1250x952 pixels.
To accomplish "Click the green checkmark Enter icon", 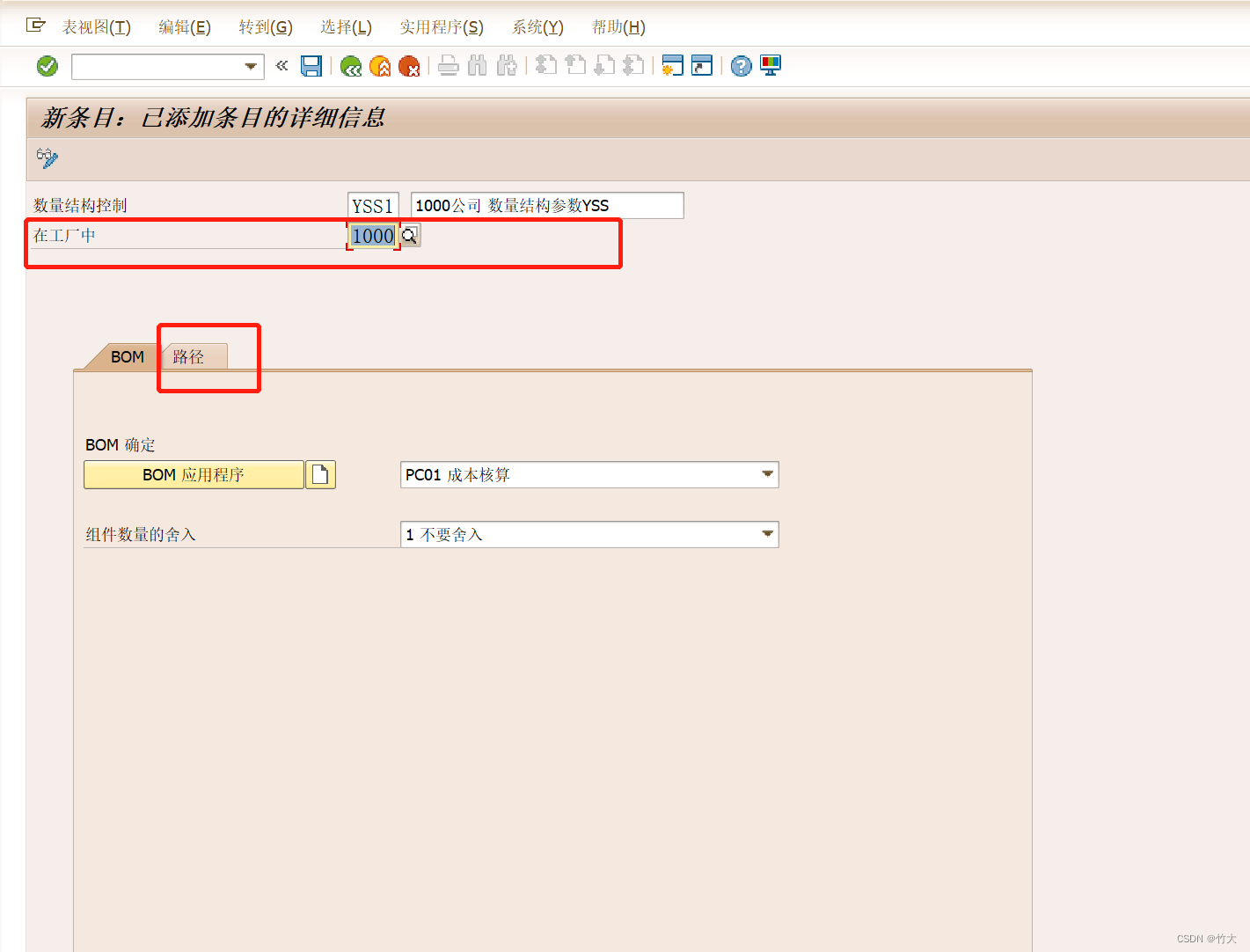I will [x=48, y=66].
